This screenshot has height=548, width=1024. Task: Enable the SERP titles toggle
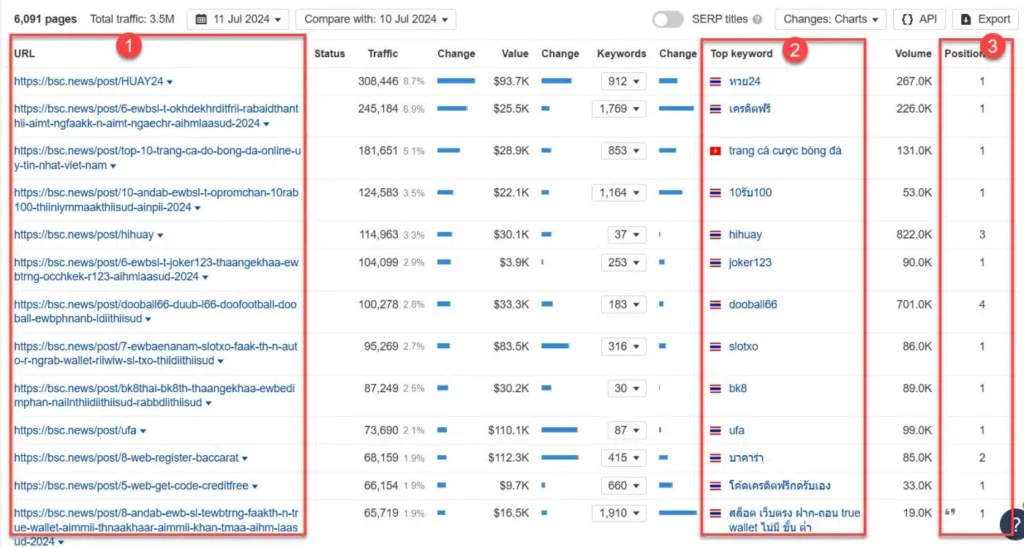[667, 19]
